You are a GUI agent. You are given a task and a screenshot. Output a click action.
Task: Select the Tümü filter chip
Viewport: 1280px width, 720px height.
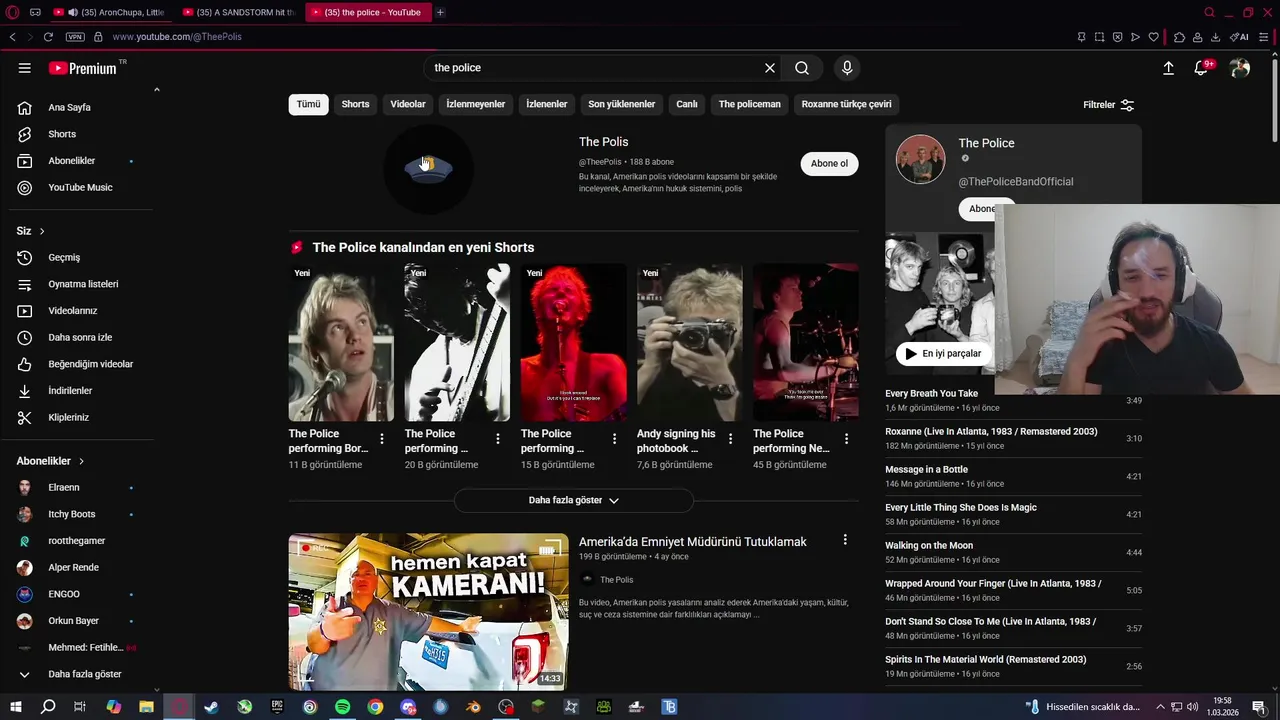[x=309, y=104]
